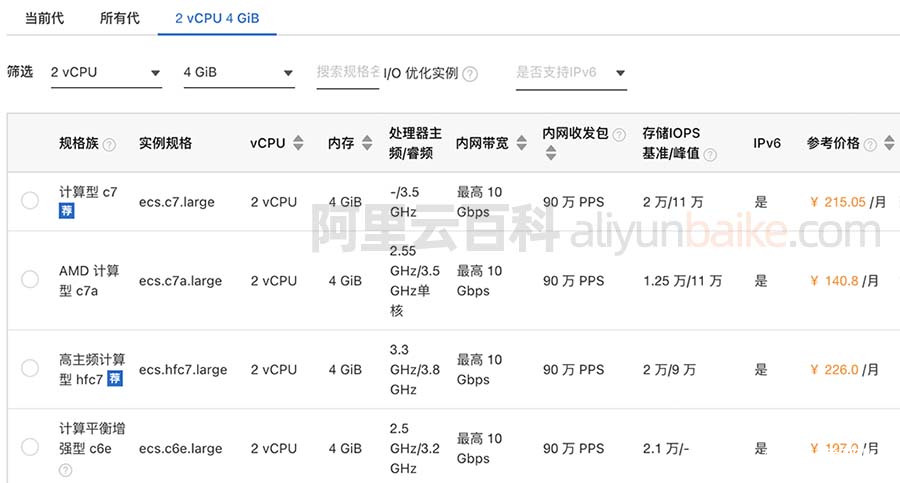Open help icon beside 存储IOPS 基准/峰值

(x=710, y=154)
